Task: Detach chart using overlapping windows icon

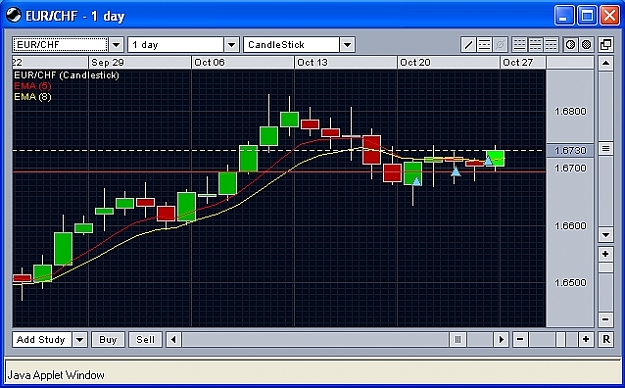Action: point(606,45)
